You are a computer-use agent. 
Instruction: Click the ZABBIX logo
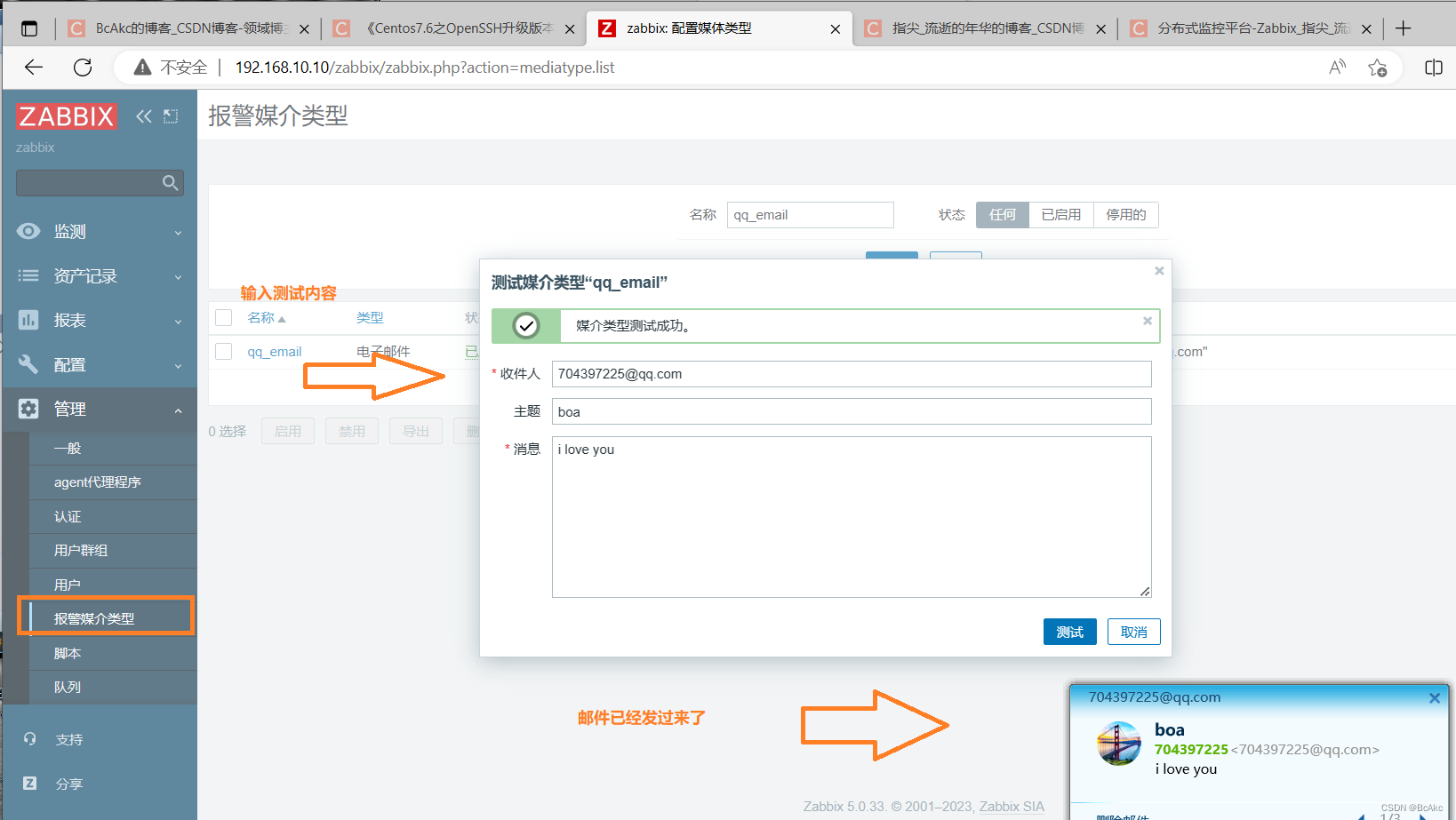coord(66,116)
